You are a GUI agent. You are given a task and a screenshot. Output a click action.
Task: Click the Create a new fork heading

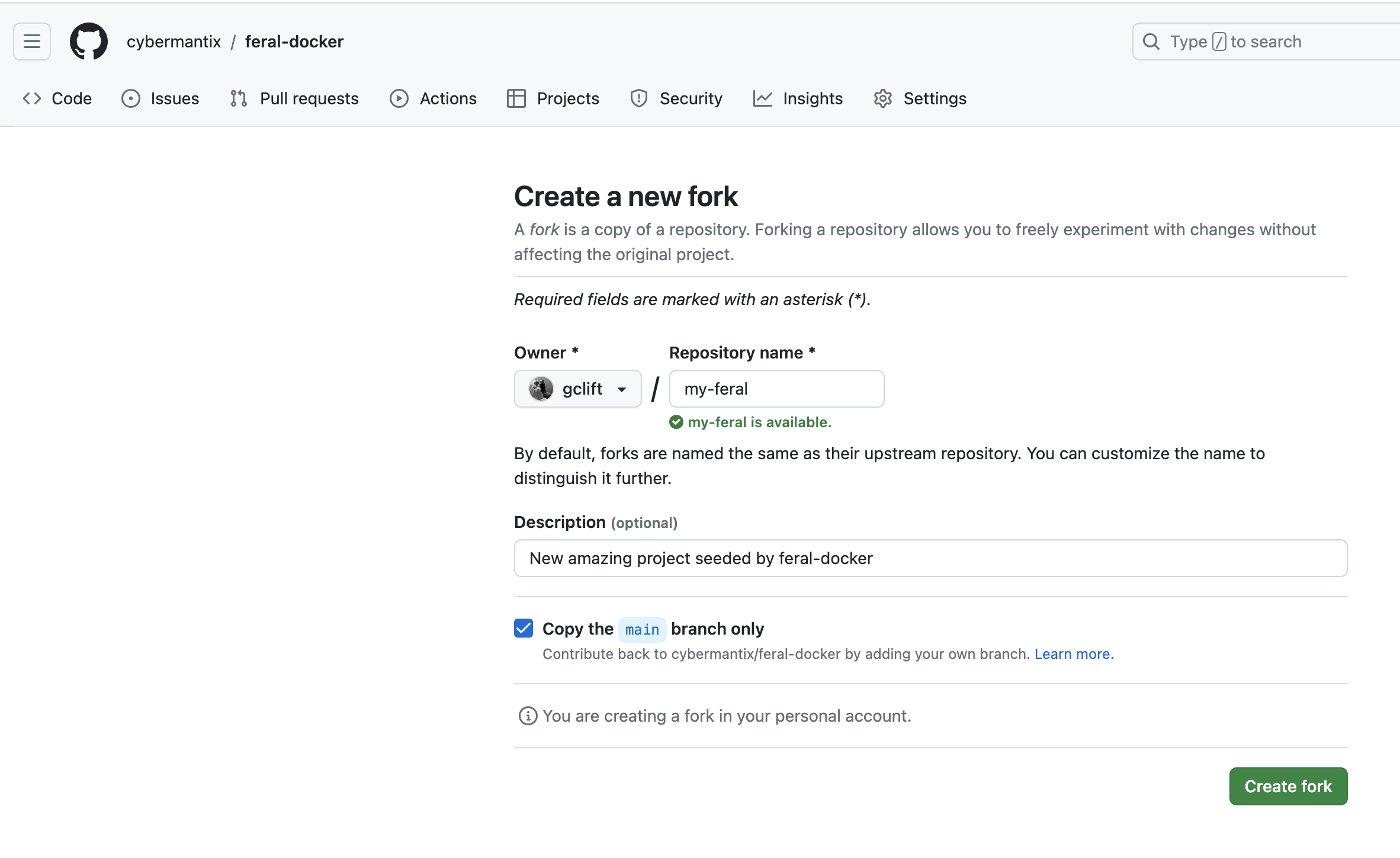click(x=625, y=196)
